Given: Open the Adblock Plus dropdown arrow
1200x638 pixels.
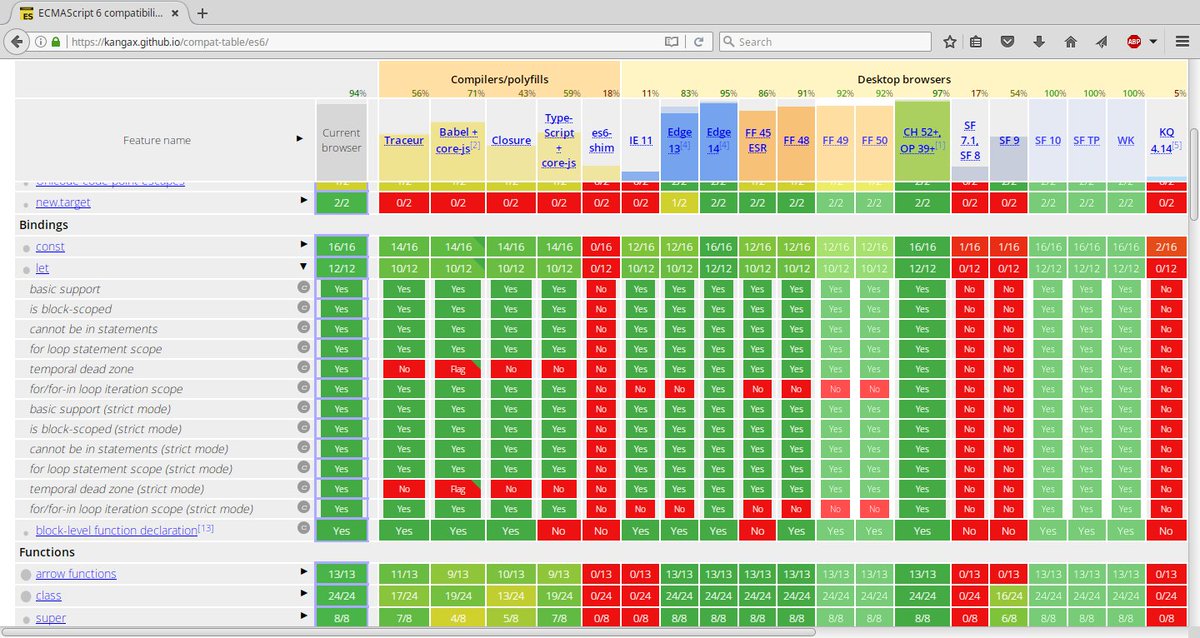Looking at the screenshot, I should (1154, 42).
